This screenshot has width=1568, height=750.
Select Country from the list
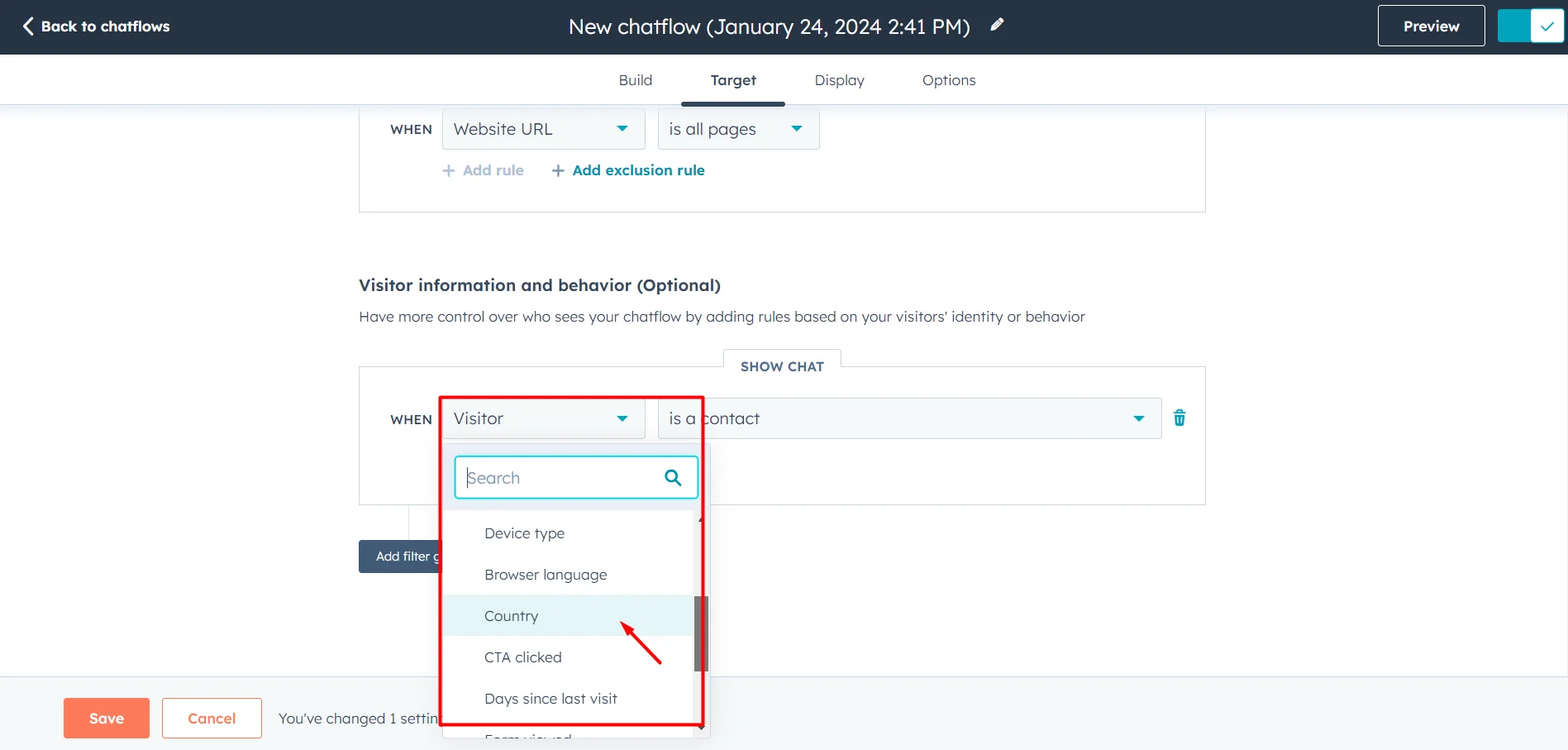point(512,616)
